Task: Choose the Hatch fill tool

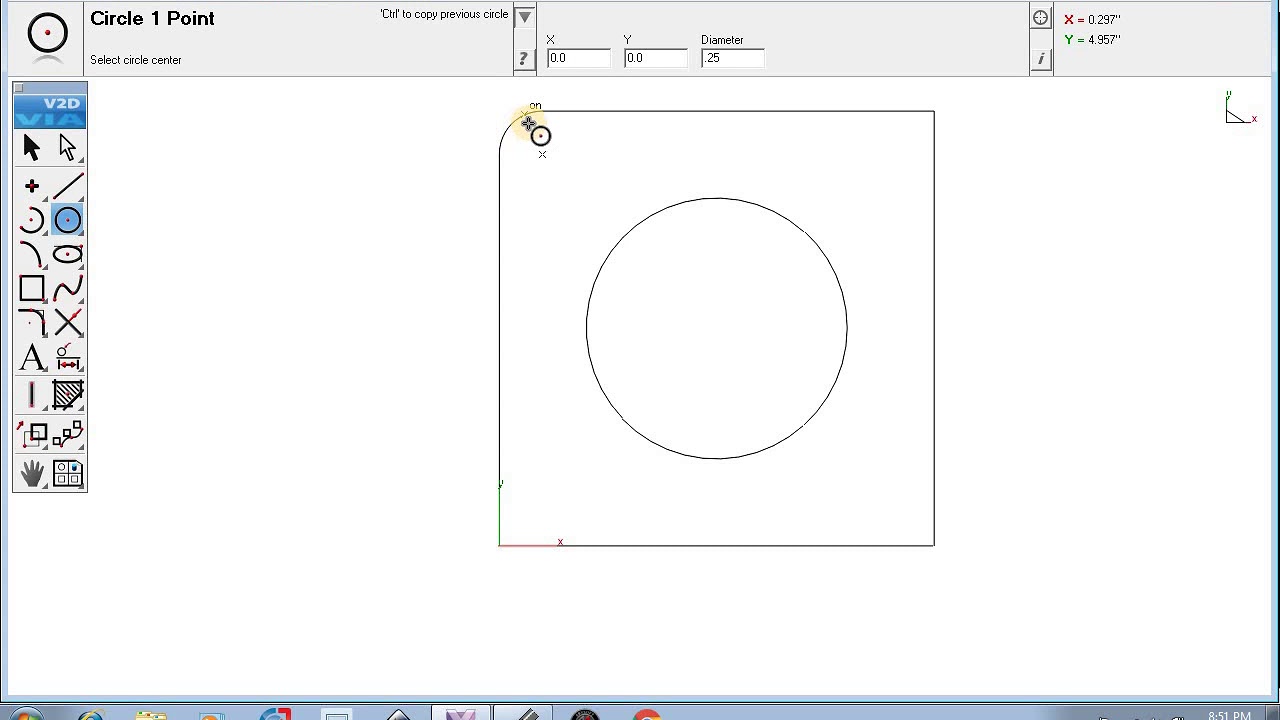Action: (68, 396)
